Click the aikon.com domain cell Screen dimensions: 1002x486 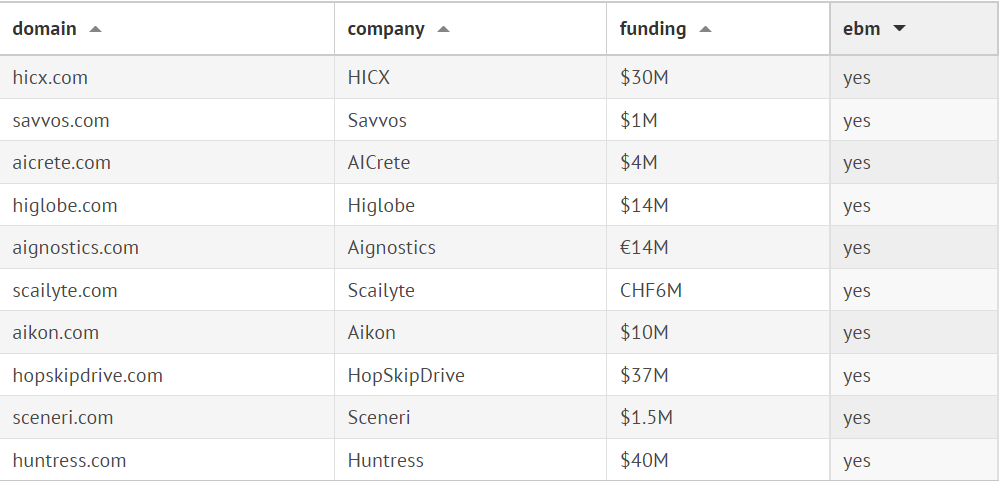click(56, 333)
